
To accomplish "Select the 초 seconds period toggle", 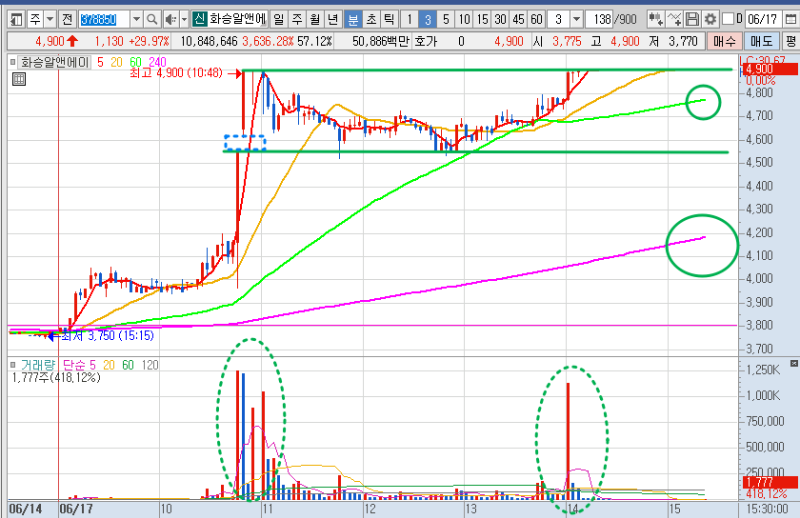I will [x=371, y=19].
